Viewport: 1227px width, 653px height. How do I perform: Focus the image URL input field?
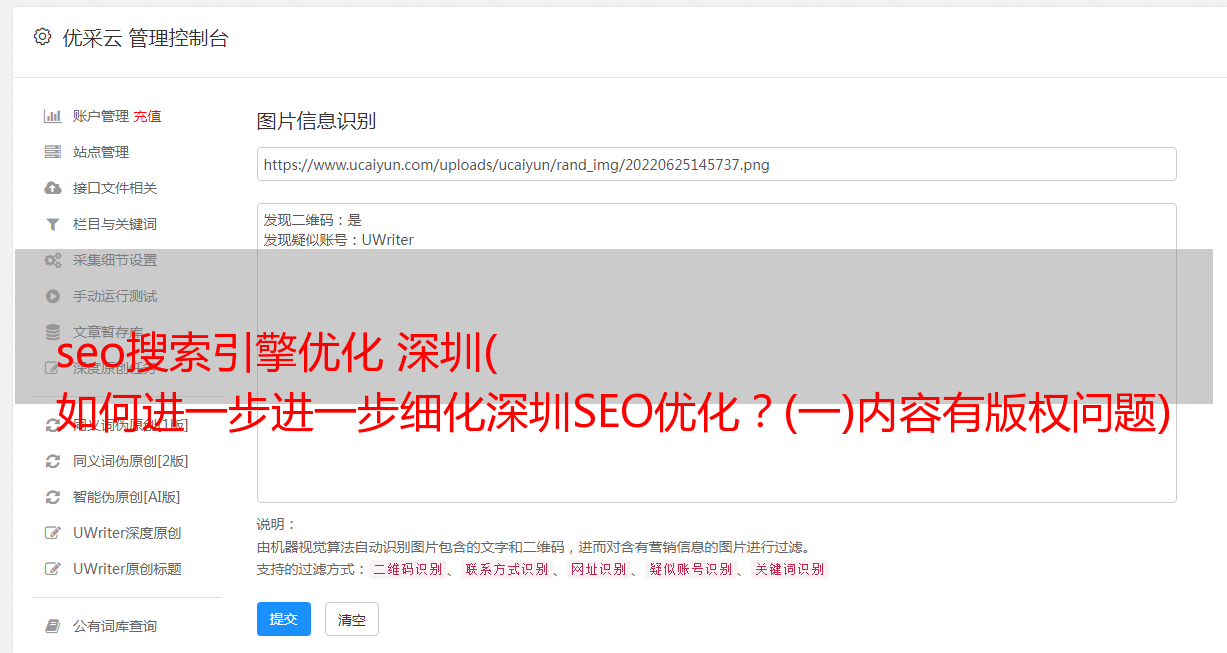[716, 164]
